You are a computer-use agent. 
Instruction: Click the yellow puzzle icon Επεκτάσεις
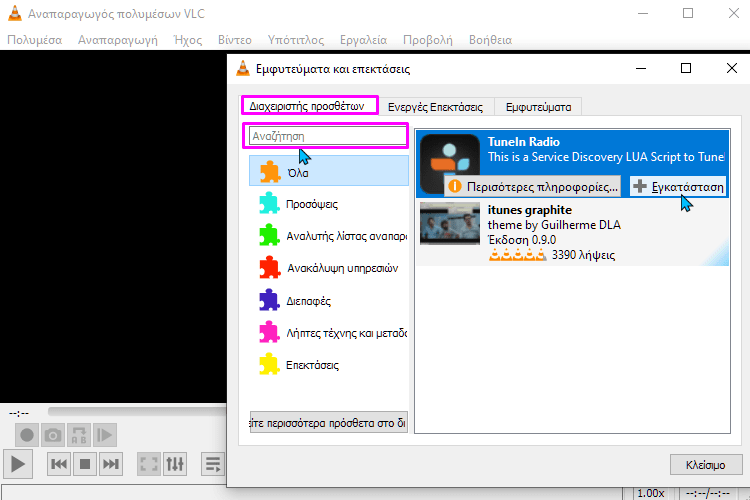point(269,364)
